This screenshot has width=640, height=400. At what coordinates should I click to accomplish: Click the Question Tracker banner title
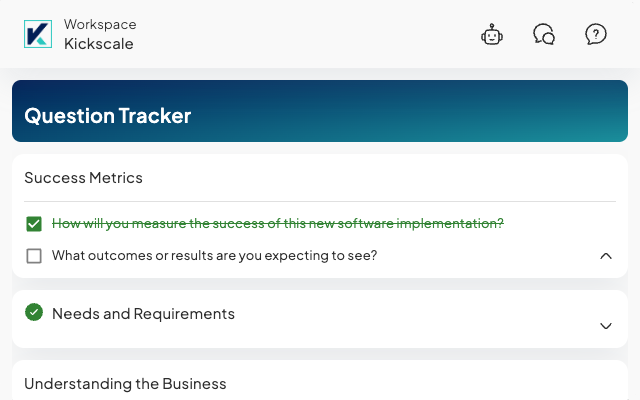[x=107, y=116]
